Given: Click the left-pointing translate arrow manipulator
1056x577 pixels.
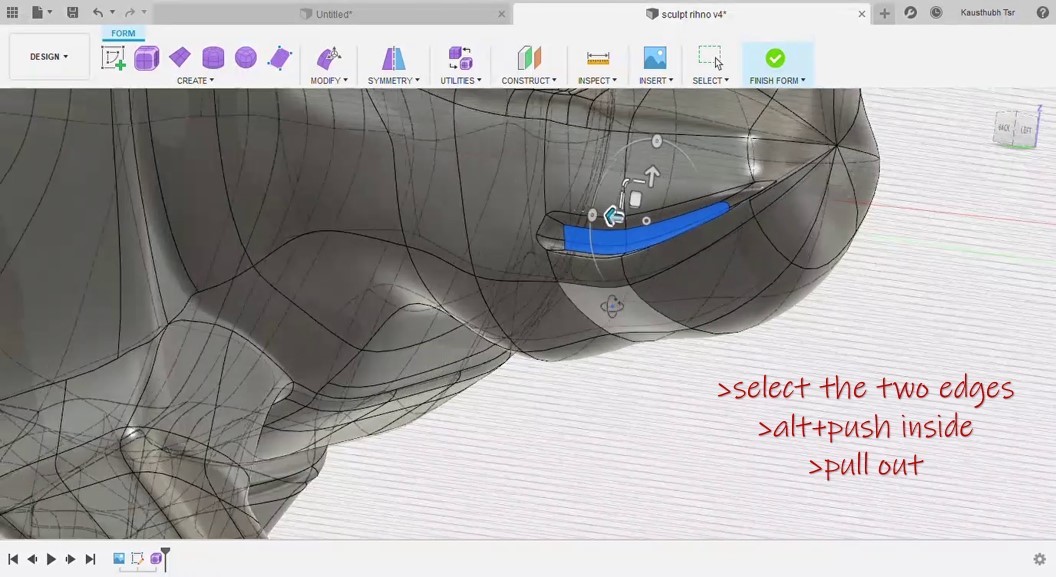Looking at the screenshot, I should 614,217.
